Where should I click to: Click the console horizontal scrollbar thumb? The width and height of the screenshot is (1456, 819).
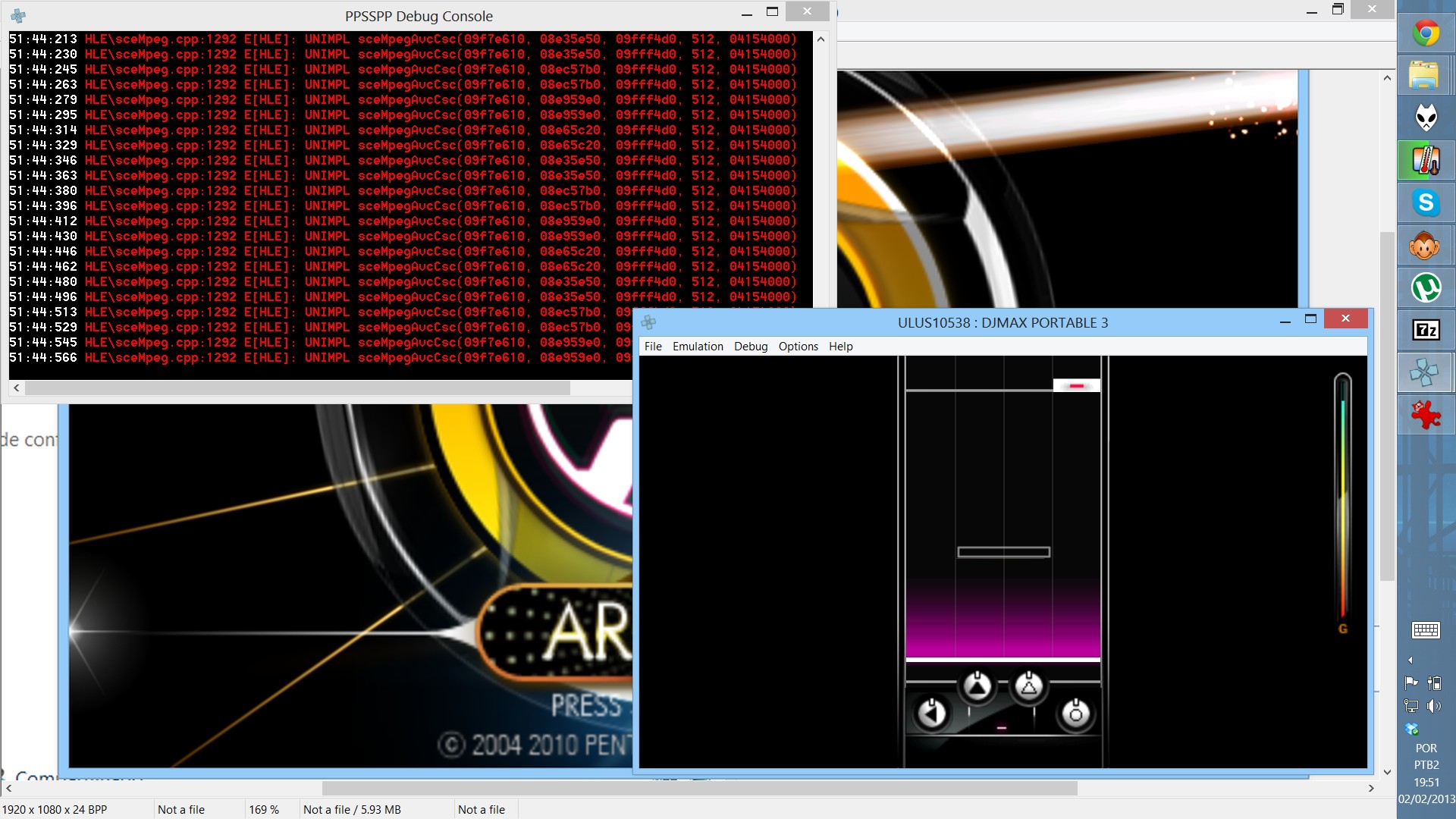[x=297, y=388]
